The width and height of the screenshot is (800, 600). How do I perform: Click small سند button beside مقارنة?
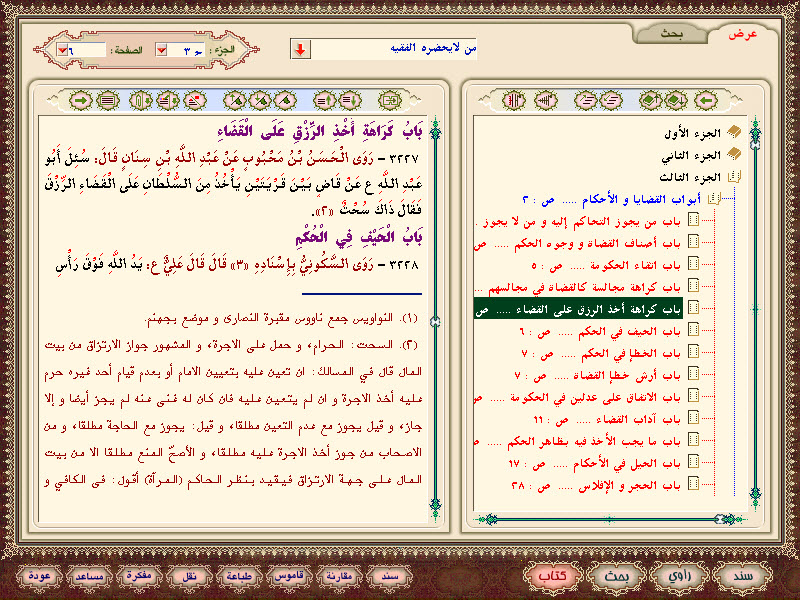(390, 577)
